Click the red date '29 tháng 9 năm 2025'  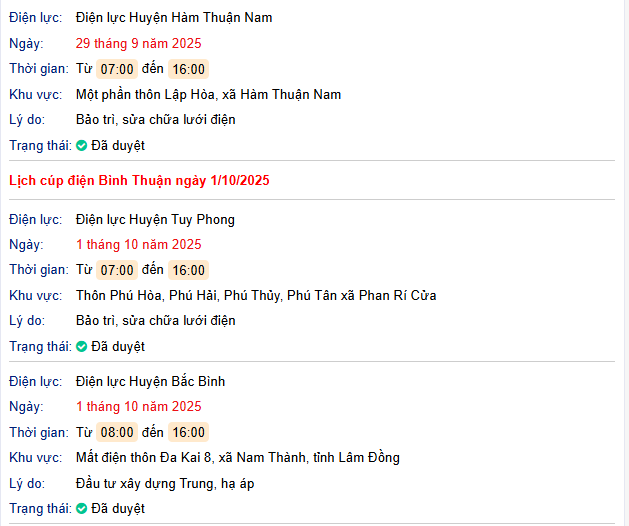pyautogui.click(x=139, y=43)
